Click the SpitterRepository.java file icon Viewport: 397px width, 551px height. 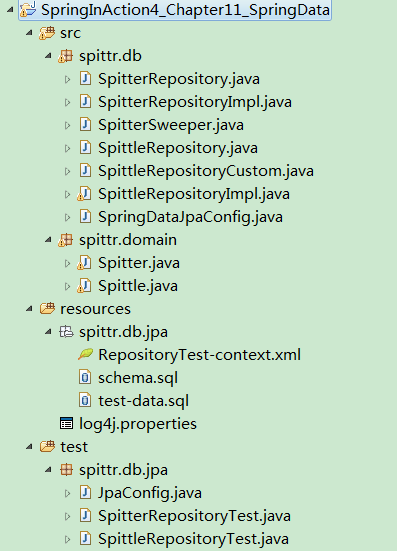(85, 79)
